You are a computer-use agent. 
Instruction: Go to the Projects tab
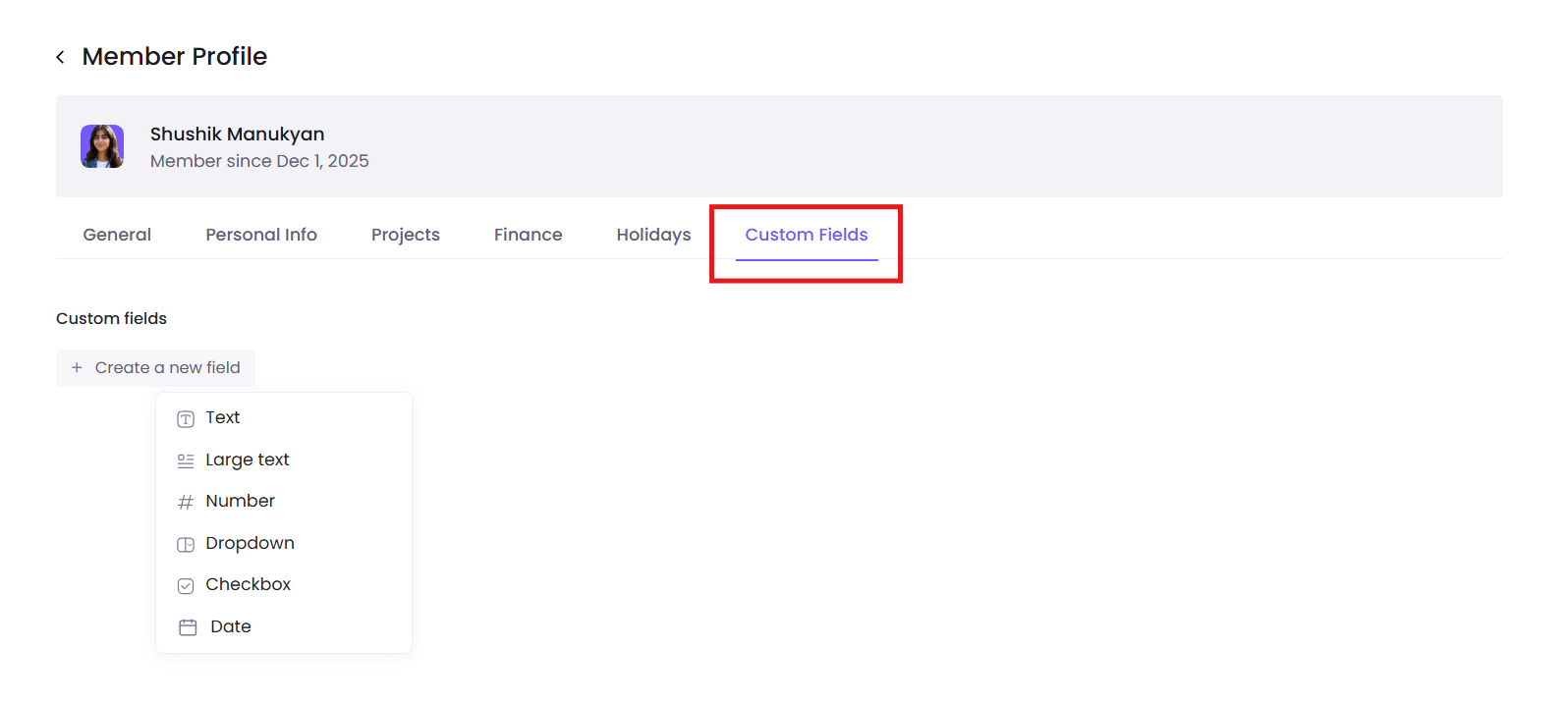[x=406, y=235]
